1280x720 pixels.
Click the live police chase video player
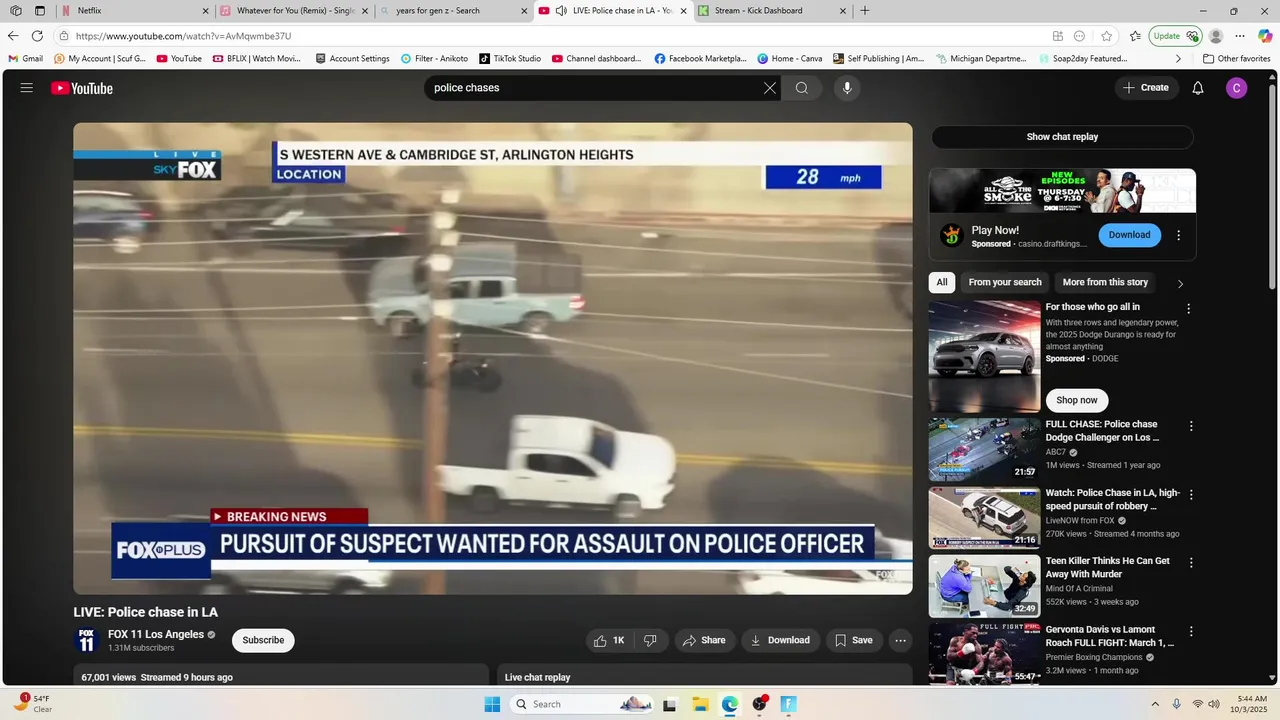click(493, 358)
